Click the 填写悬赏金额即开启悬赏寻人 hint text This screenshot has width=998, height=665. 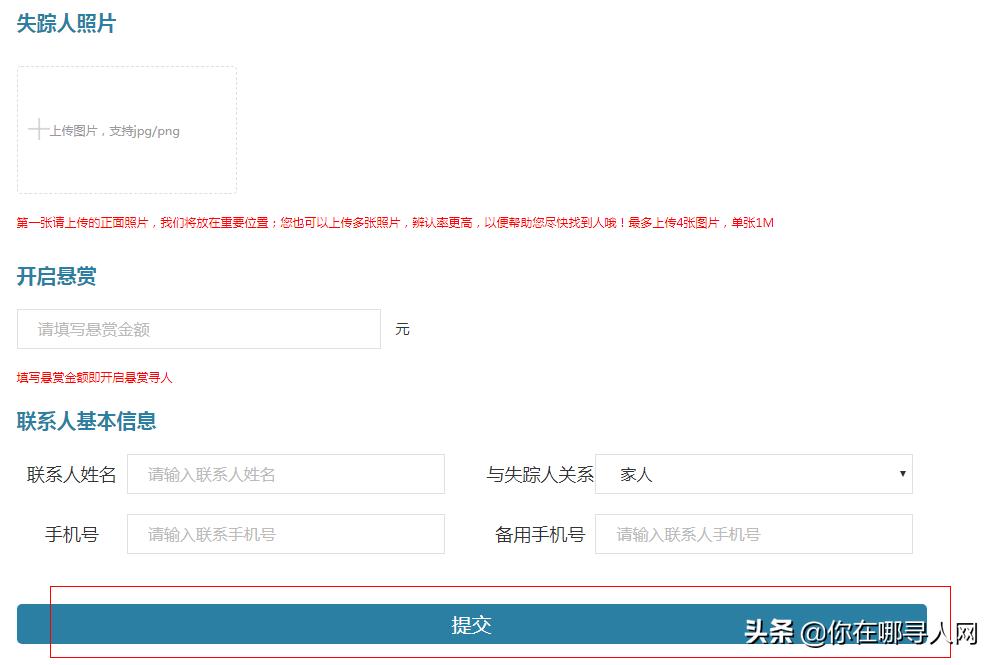tap(95, 377)
